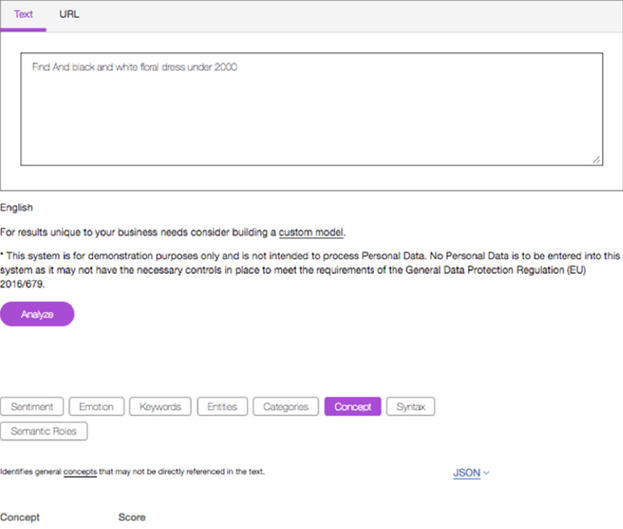Image resolution: width=623 pixels, height=529 pixels.
Task: Click the Score column header
Action: 132,517
